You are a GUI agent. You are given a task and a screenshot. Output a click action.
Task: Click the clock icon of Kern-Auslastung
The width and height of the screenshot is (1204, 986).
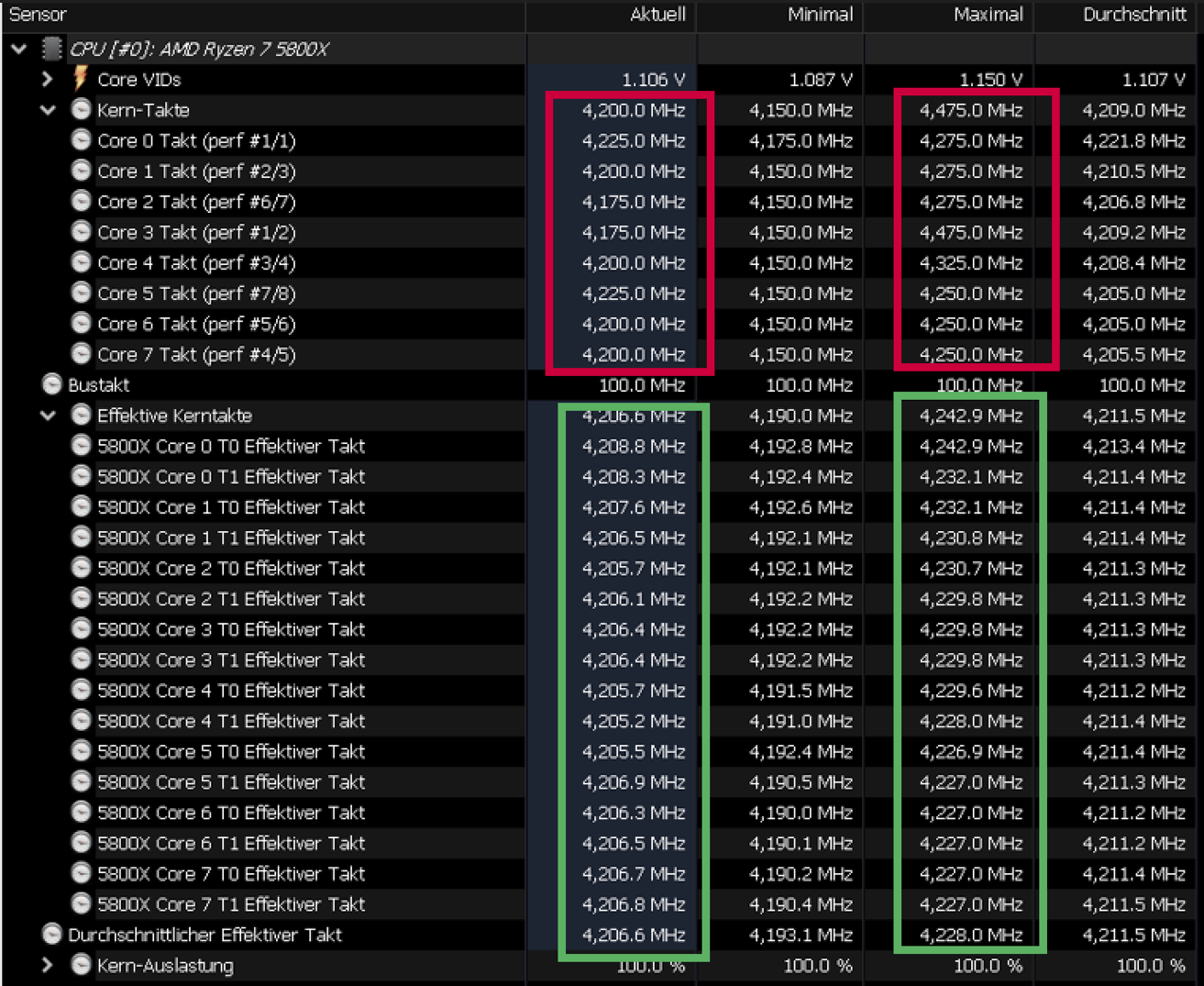pyautogui.click(x=81, y=965)
